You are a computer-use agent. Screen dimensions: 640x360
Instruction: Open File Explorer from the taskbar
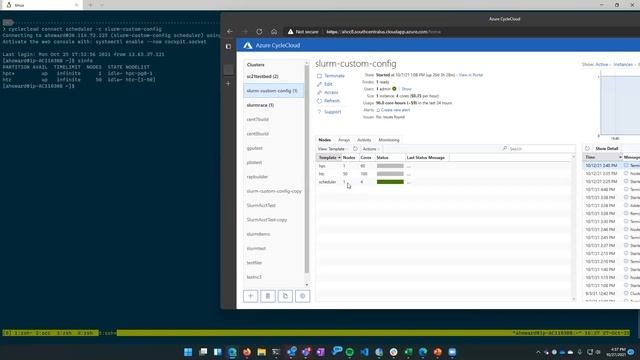262,352
